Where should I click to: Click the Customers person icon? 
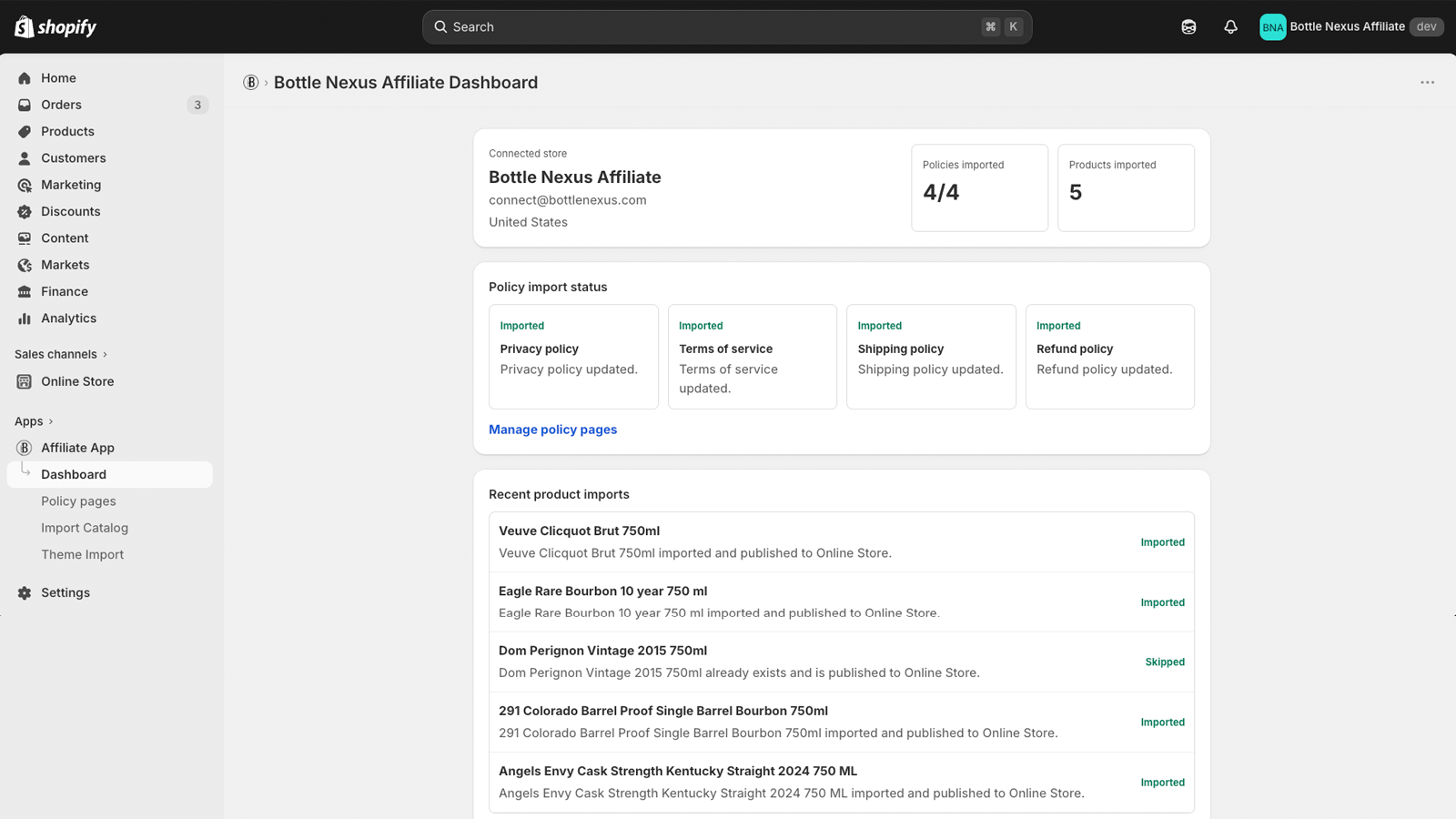tap(25, 158)
